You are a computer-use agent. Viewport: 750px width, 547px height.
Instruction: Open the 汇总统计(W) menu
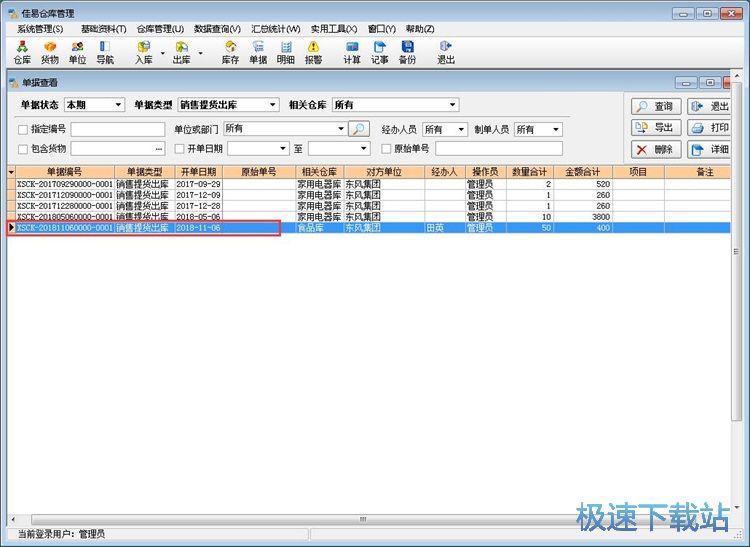276,29
